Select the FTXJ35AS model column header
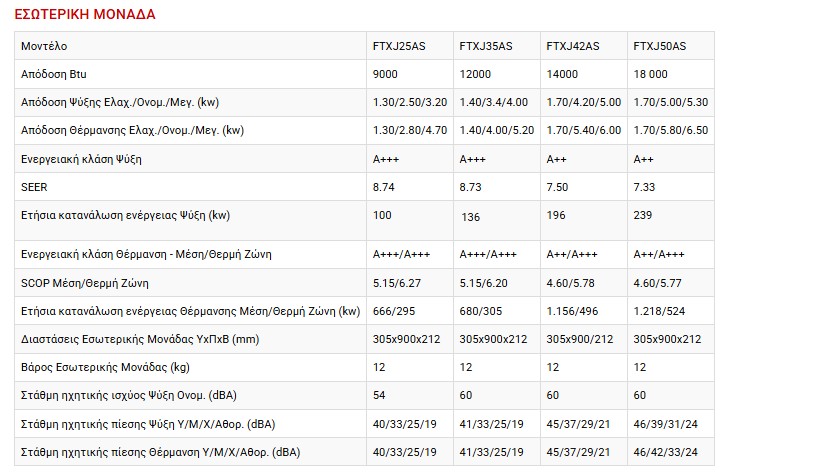This screenshot has height=473, width=840. [x=486, y=47]
